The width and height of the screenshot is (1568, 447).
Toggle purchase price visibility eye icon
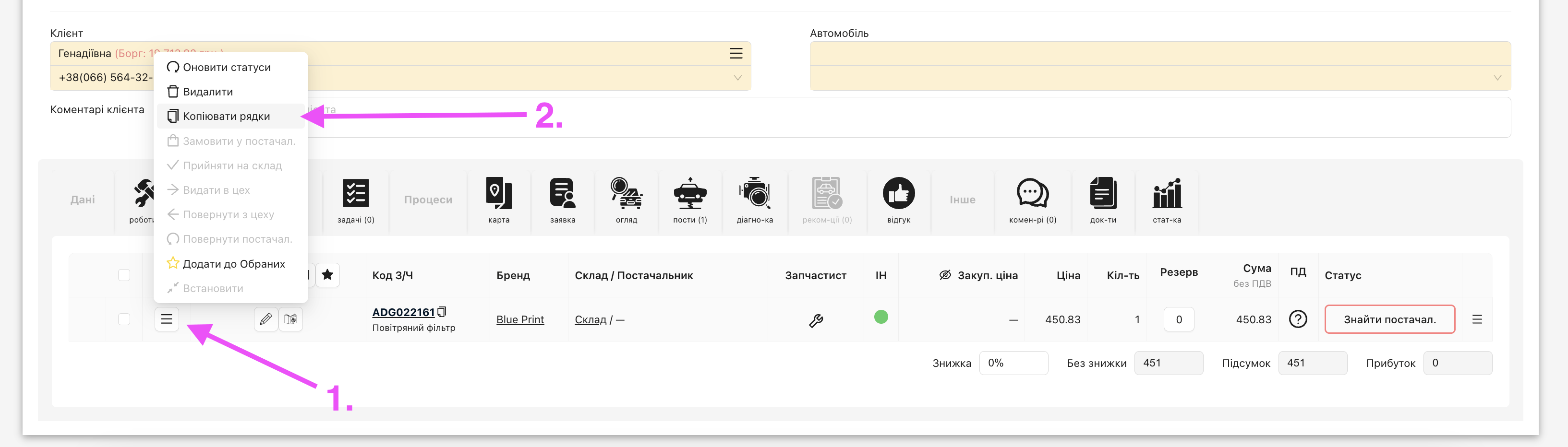coord(945,275)
